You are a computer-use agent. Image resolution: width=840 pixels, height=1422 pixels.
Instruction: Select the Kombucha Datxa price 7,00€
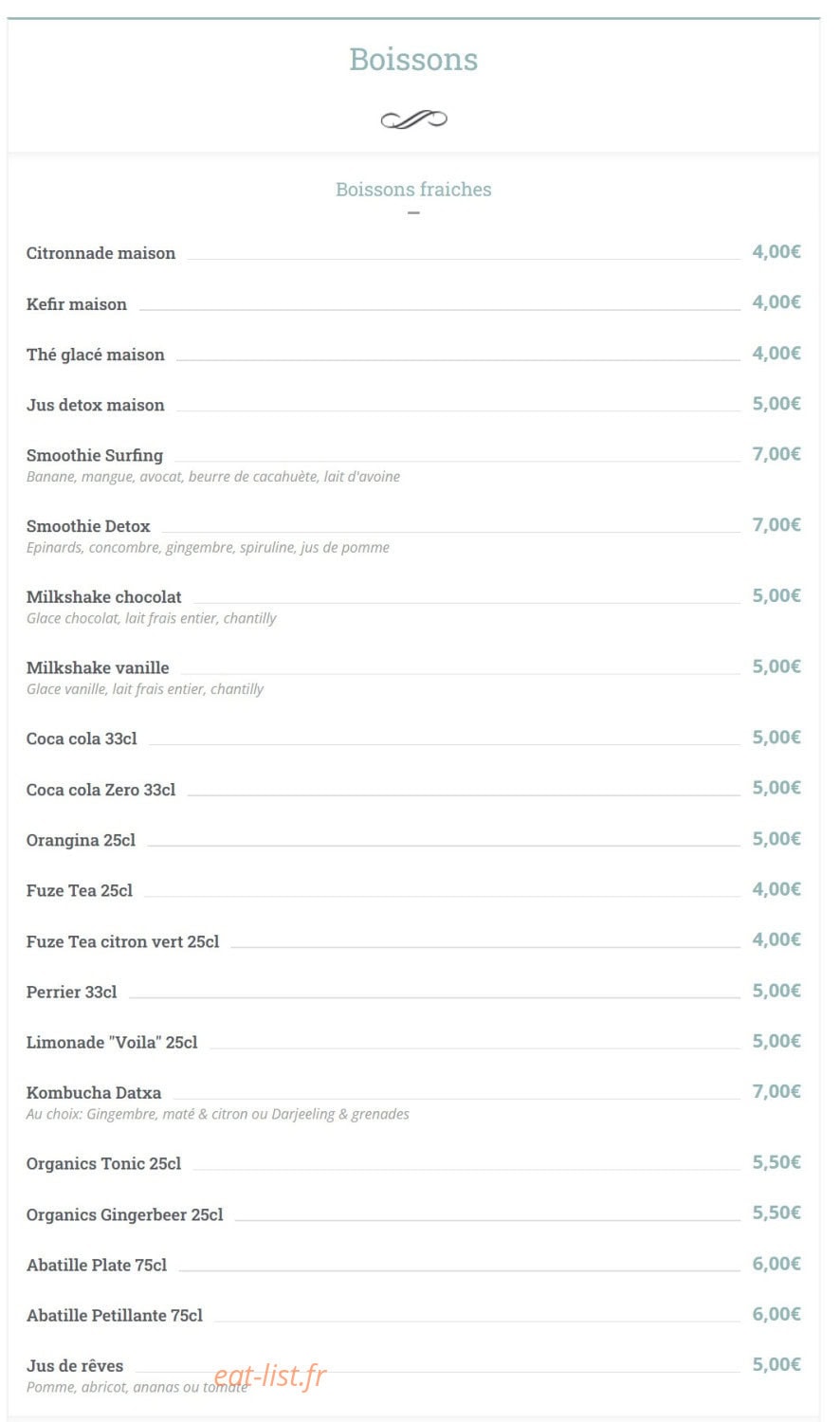point(776,1091)
